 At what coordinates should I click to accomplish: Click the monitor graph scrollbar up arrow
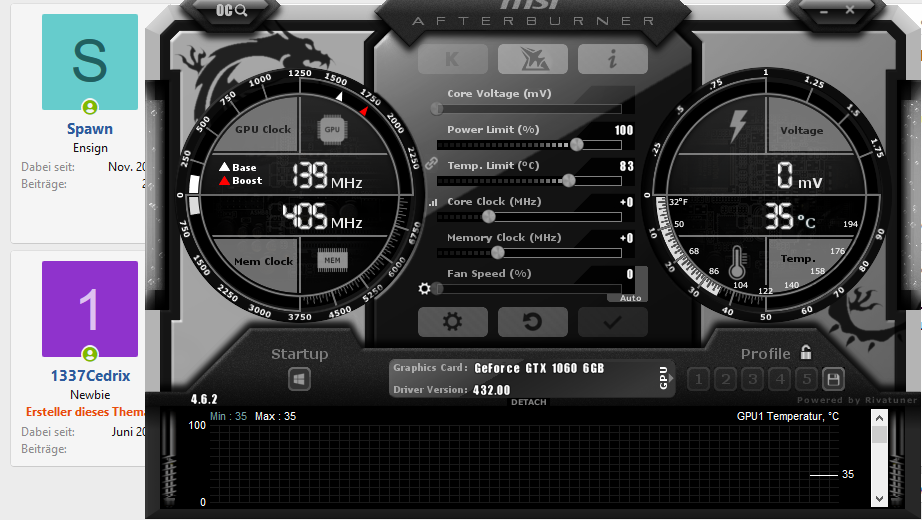(x=879, y=418)
